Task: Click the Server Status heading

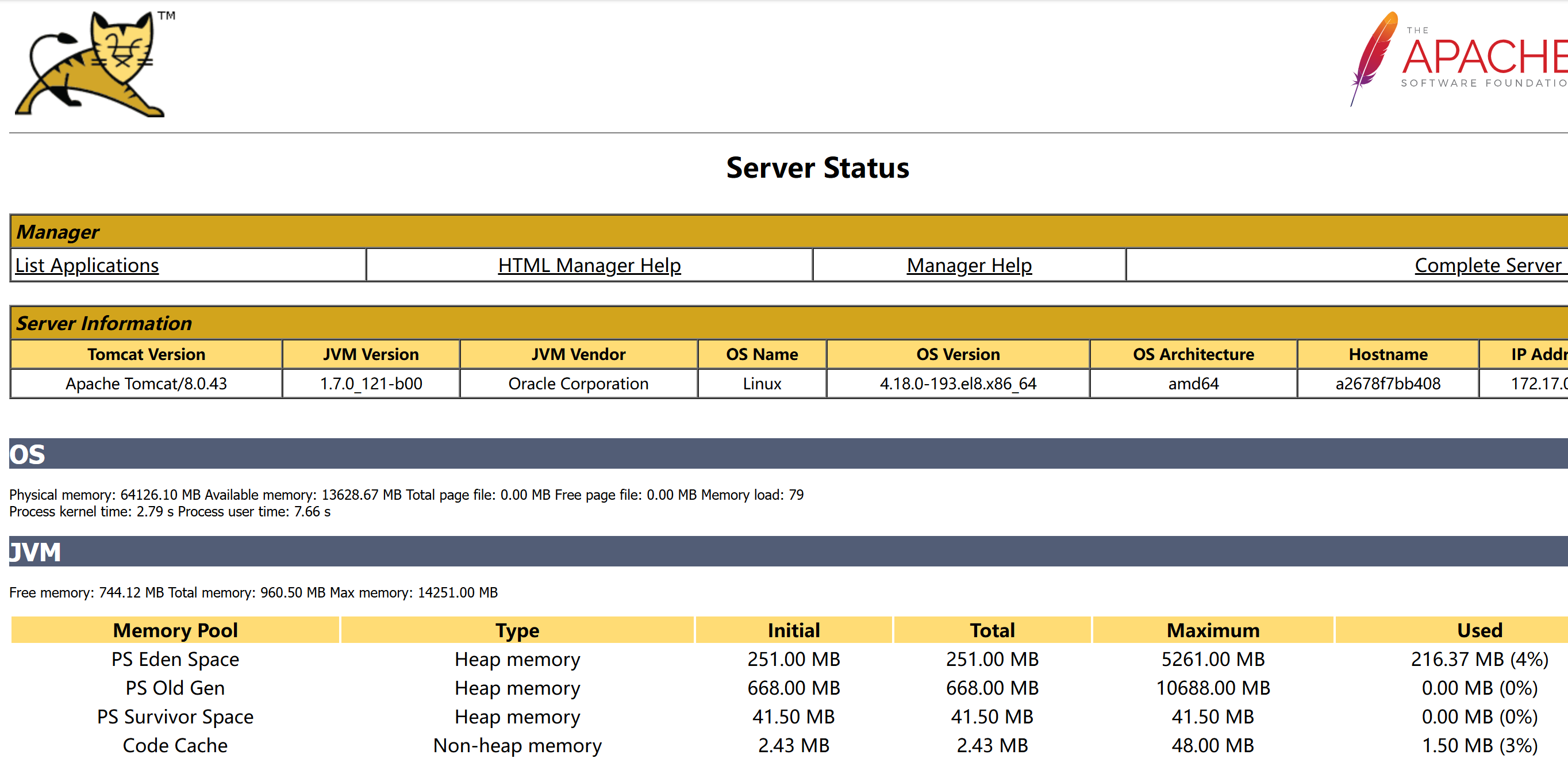Action: click(817, 168)
